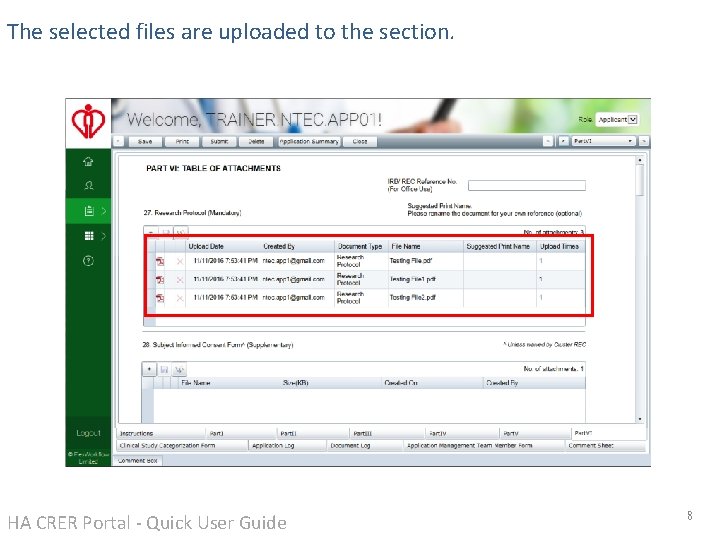The width and height of the screenshot is (720, 540).
Task: Remove attachment Testing File.pdf with X icon
Action: coord(180,261)
